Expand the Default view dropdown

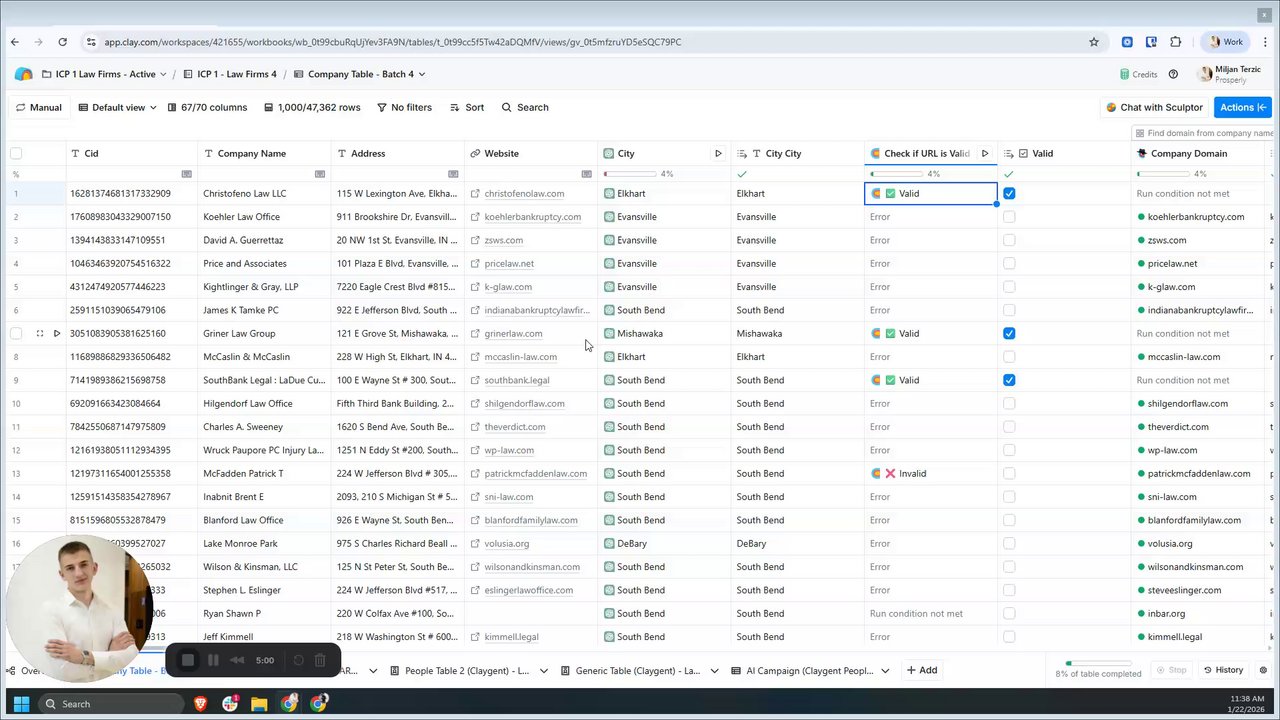[117, 107]
